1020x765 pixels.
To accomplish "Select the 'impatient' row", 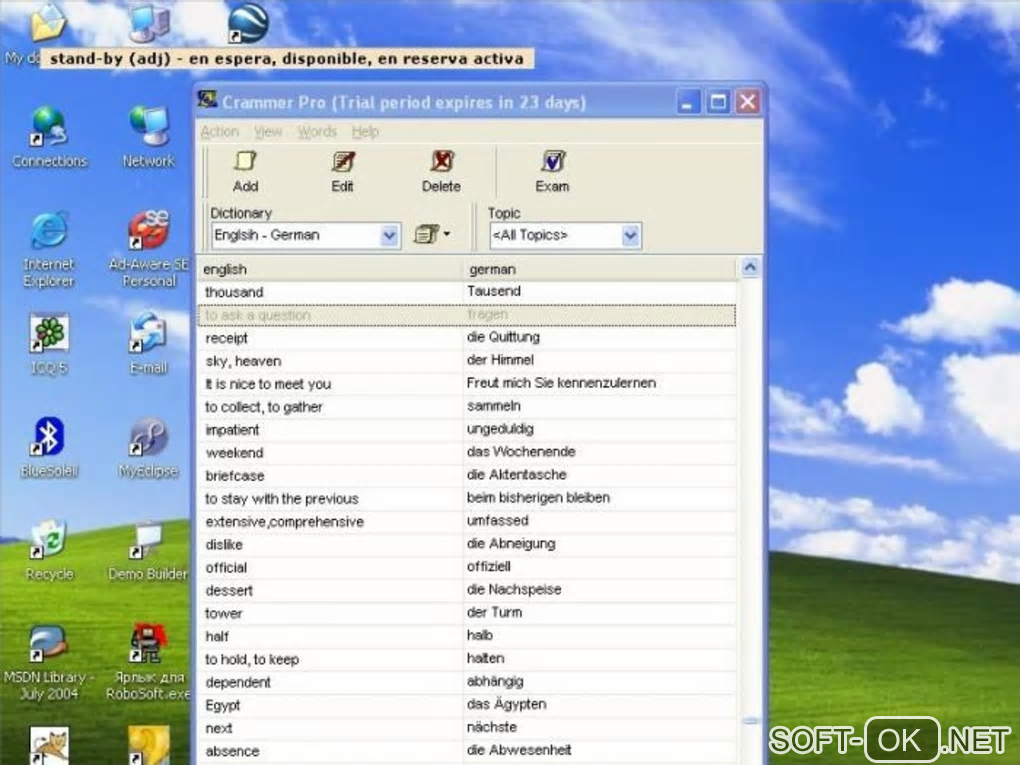I will point(467,429).
